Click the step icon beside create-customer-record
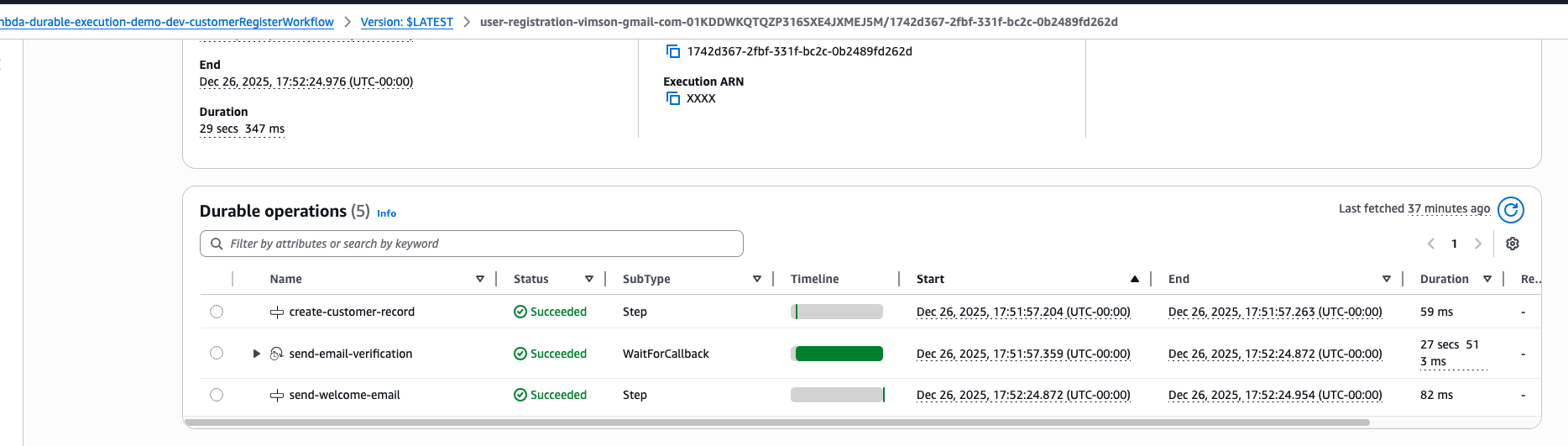 (x=276, y=312)
